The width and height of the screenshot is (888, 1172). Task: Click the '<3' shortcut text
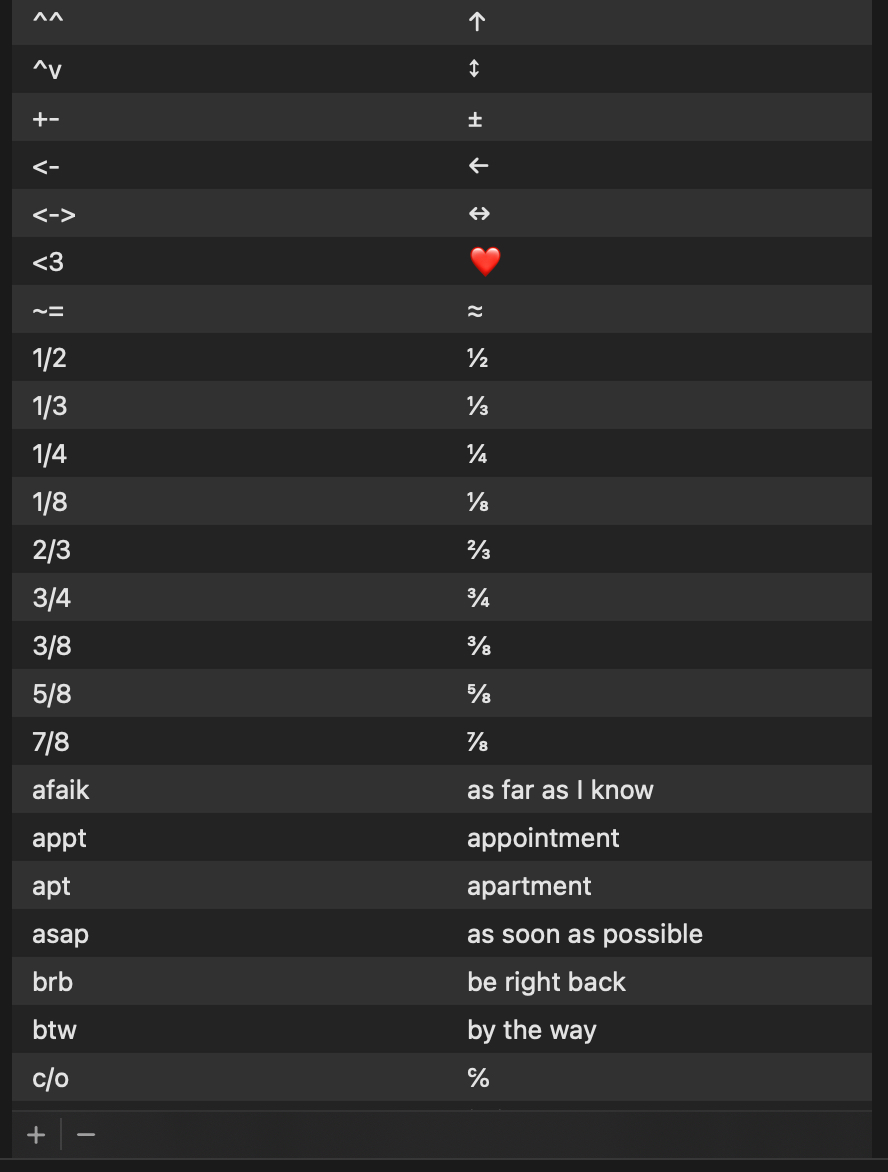[48, 262]
